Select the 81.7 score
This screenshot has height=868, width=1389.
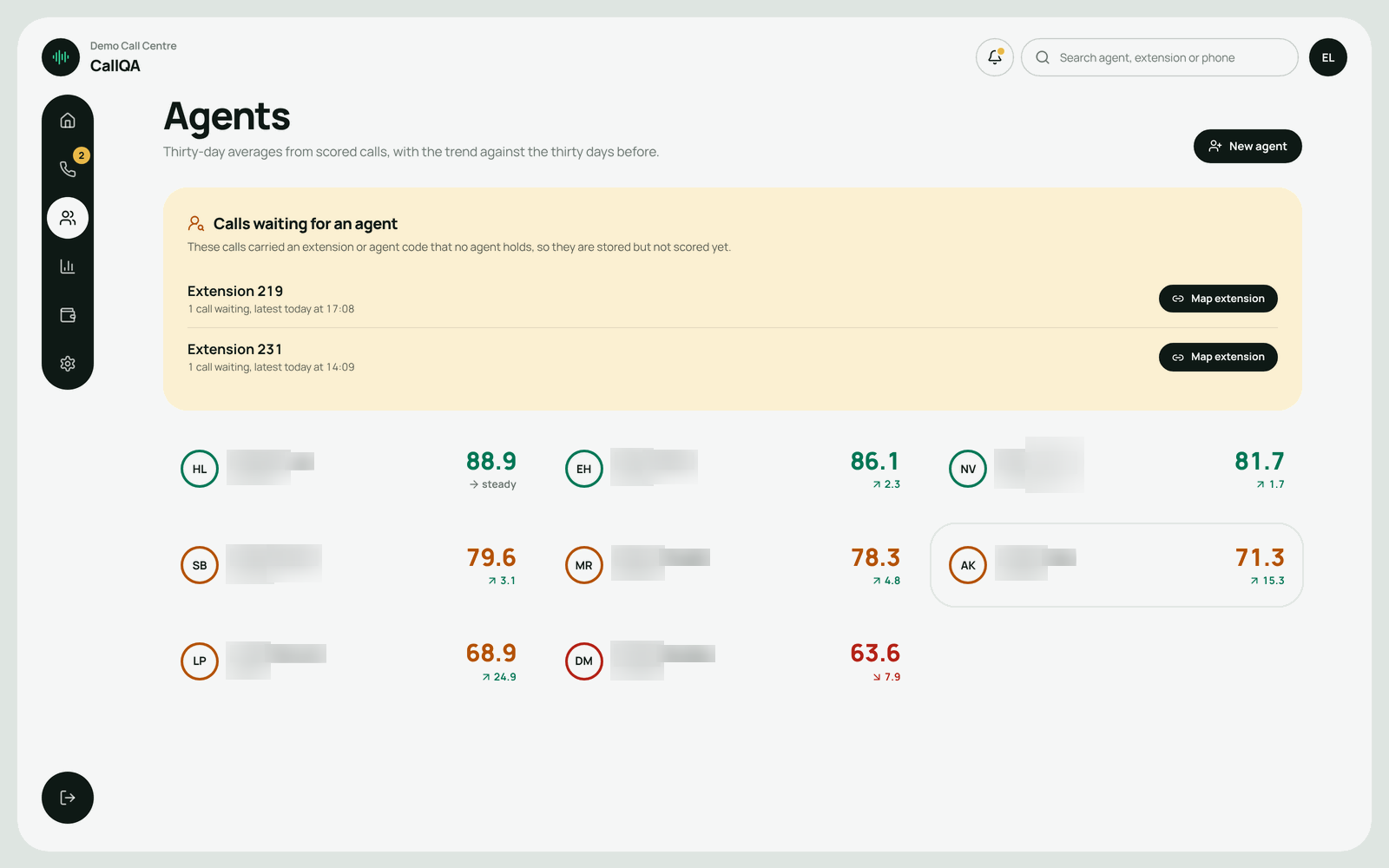[x=1260, y=461]
